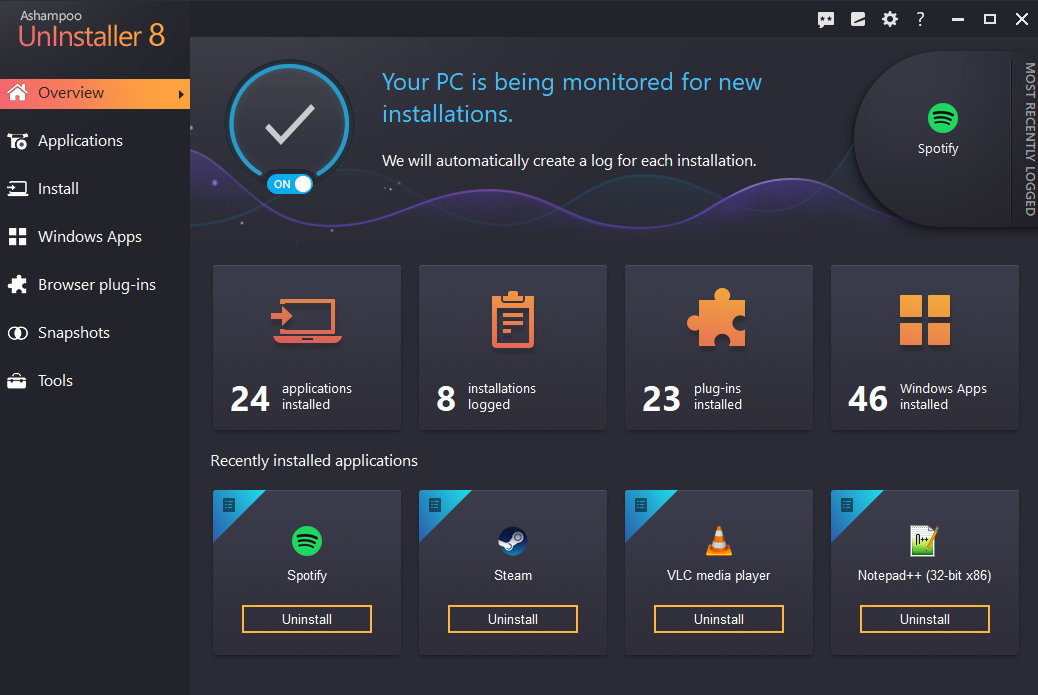
Task: Click the VLC media player cone icon
Action: [718, 541]
